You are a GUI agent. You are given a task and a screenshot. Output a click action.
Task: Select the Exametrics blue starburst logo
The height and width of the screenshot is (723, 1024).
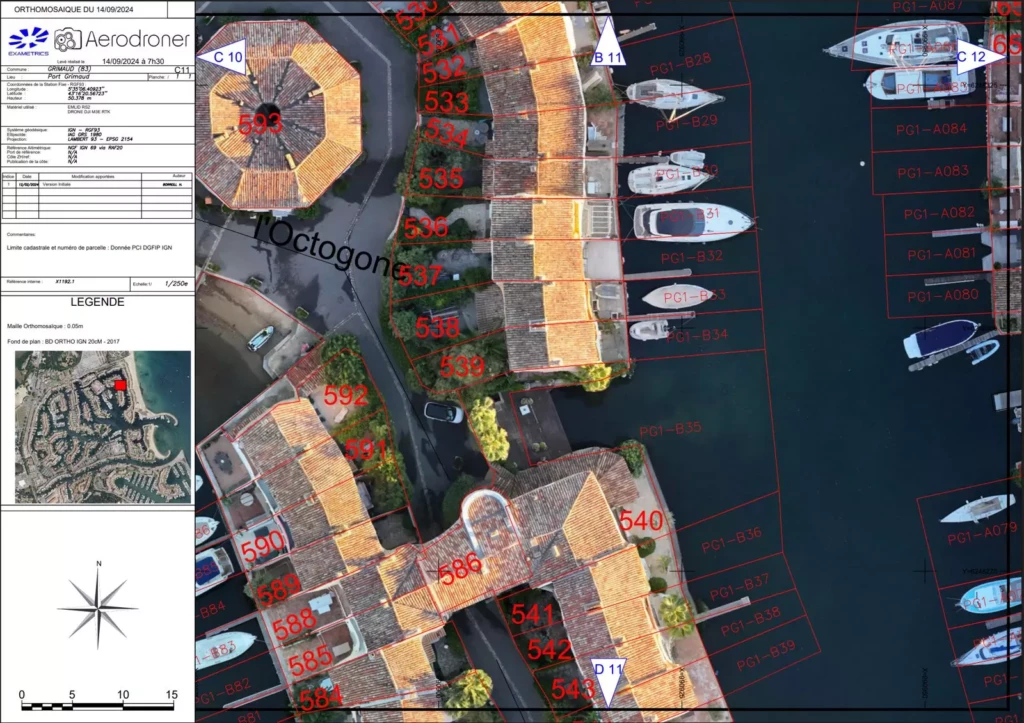(27, 40)
